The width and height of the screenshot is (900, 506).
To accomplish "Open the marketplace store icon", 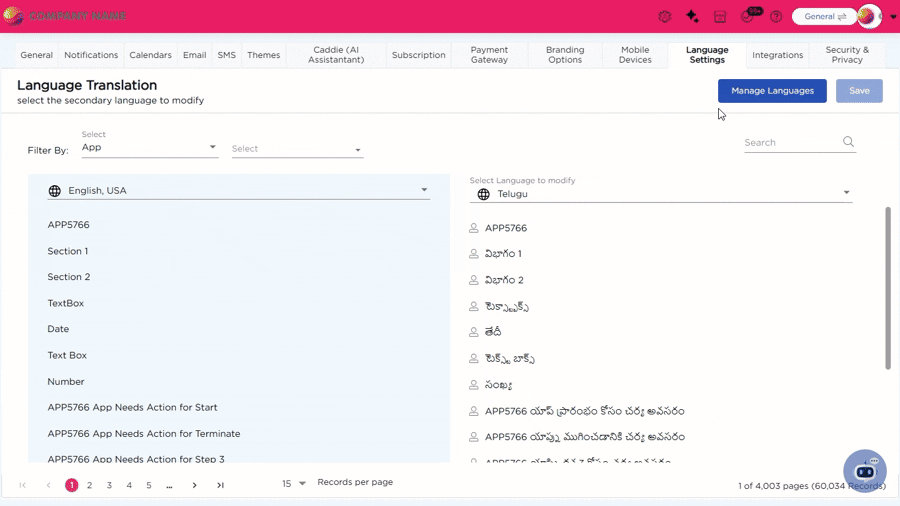I will pos(720,17).
